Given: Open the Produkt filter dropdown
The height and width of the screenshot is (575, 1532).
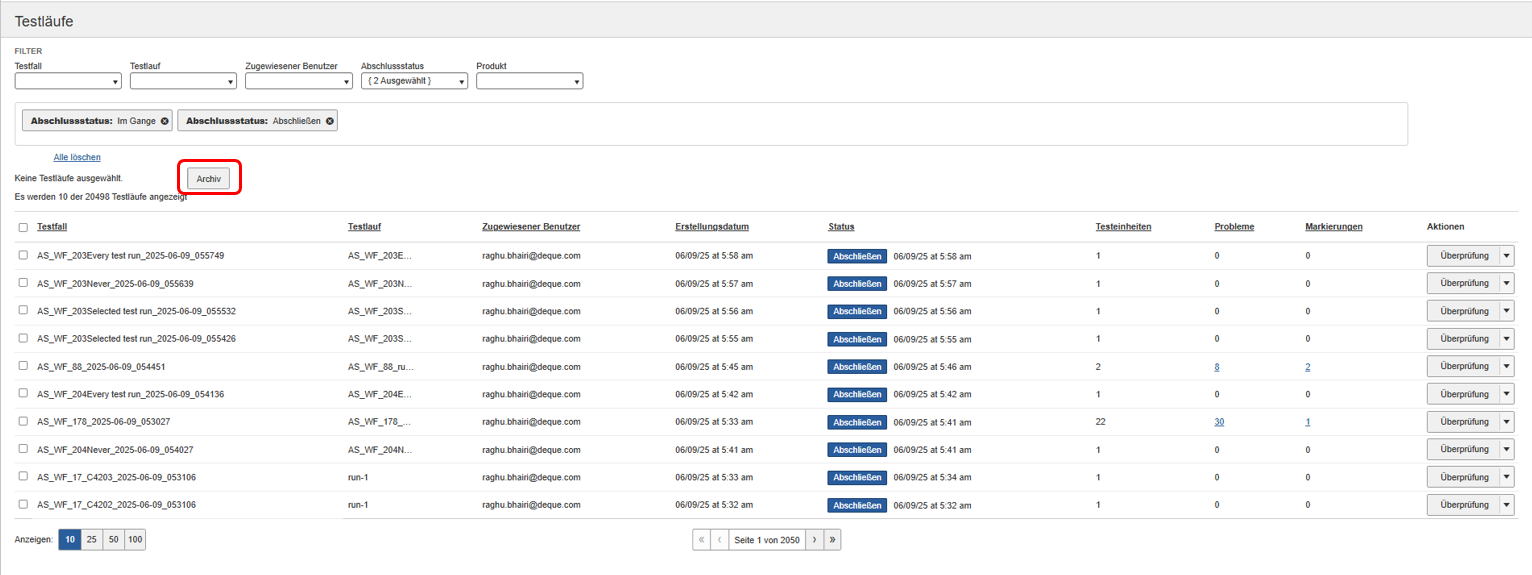Looking at the screenshot, I should coord(529,81).
